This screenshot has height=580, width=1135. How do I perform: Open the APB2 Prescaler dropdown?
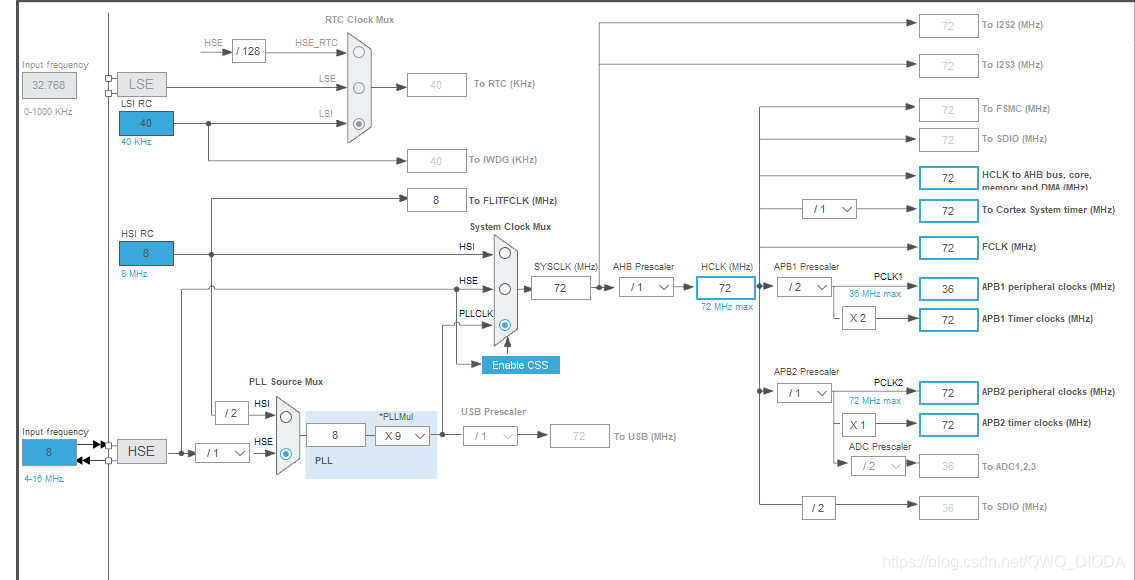[x=804, y=393]
